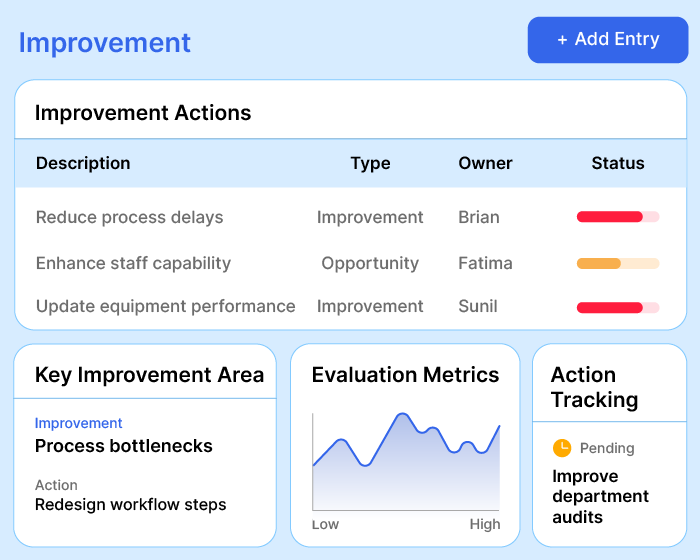This screenshot has width=700, height=560.
Task: Click owner name Brian
Action: point(479,217)
